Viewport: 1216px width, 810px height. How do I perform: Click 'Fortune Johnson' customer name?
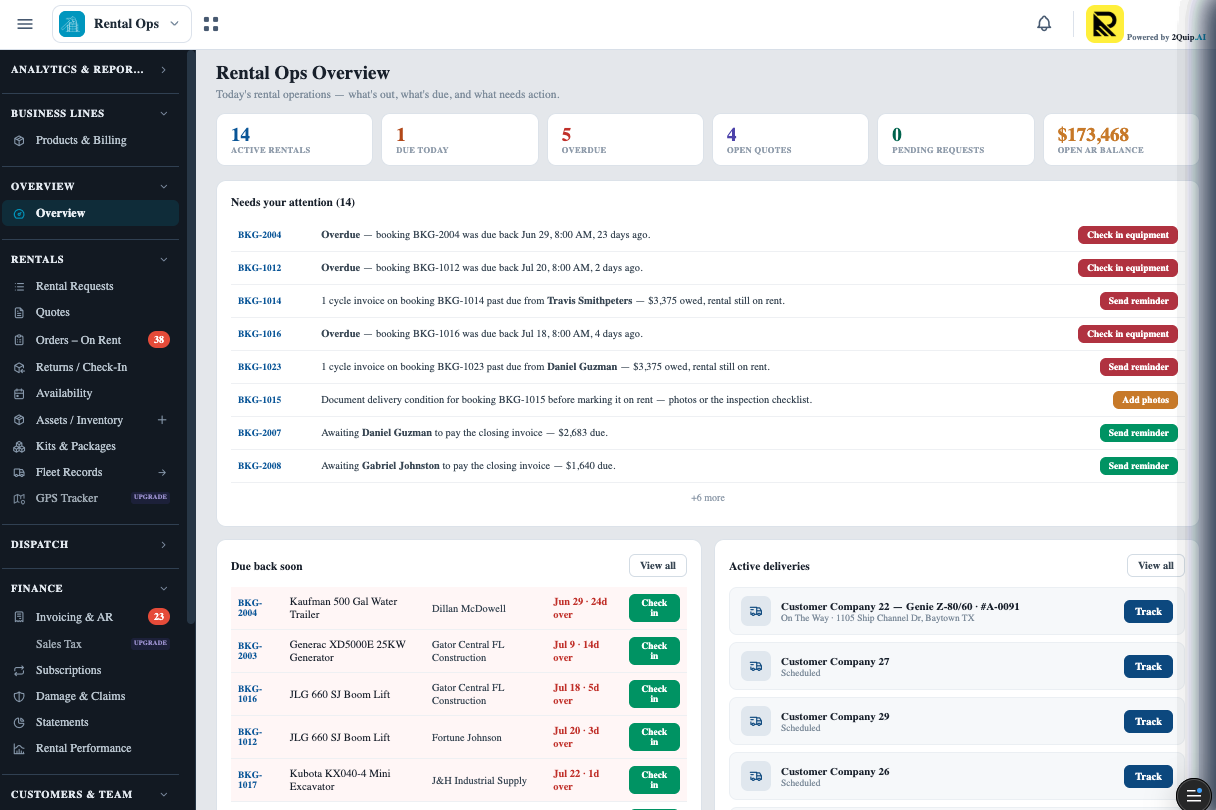pos(468,738)
